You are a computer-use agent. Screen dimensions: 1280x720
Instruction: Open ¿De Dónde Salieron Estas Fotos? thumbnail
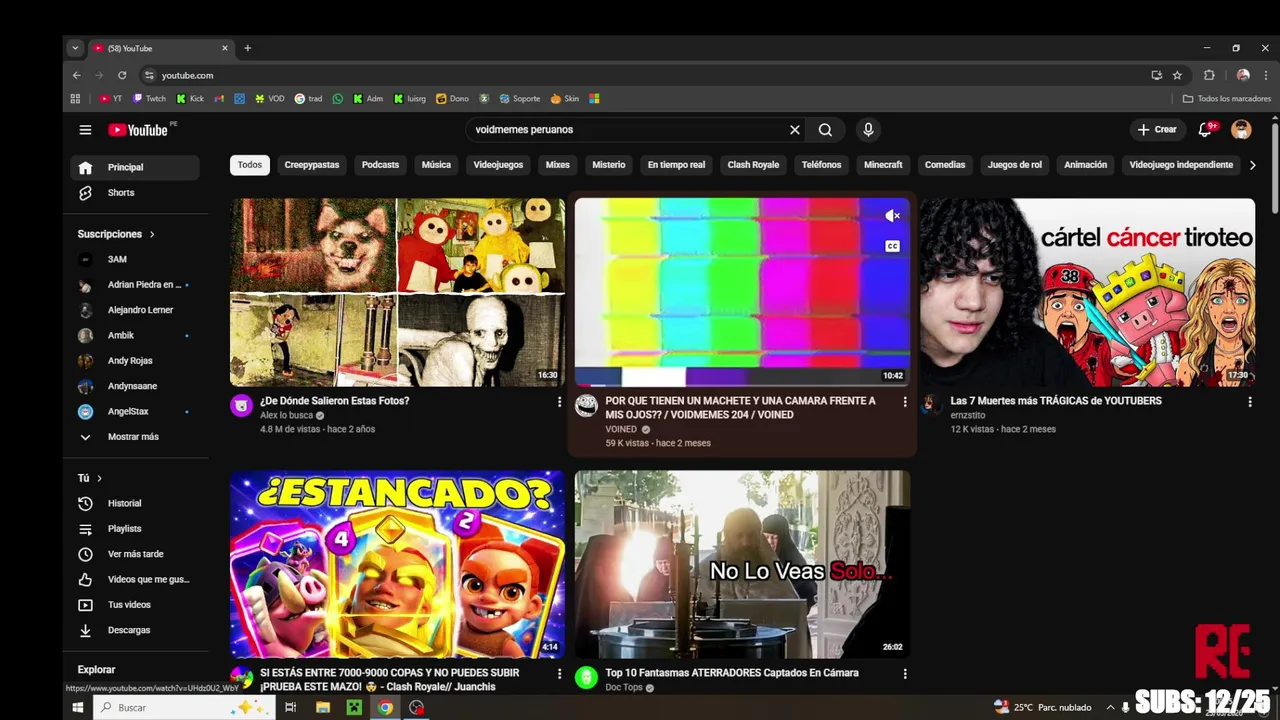coord(397,292)
